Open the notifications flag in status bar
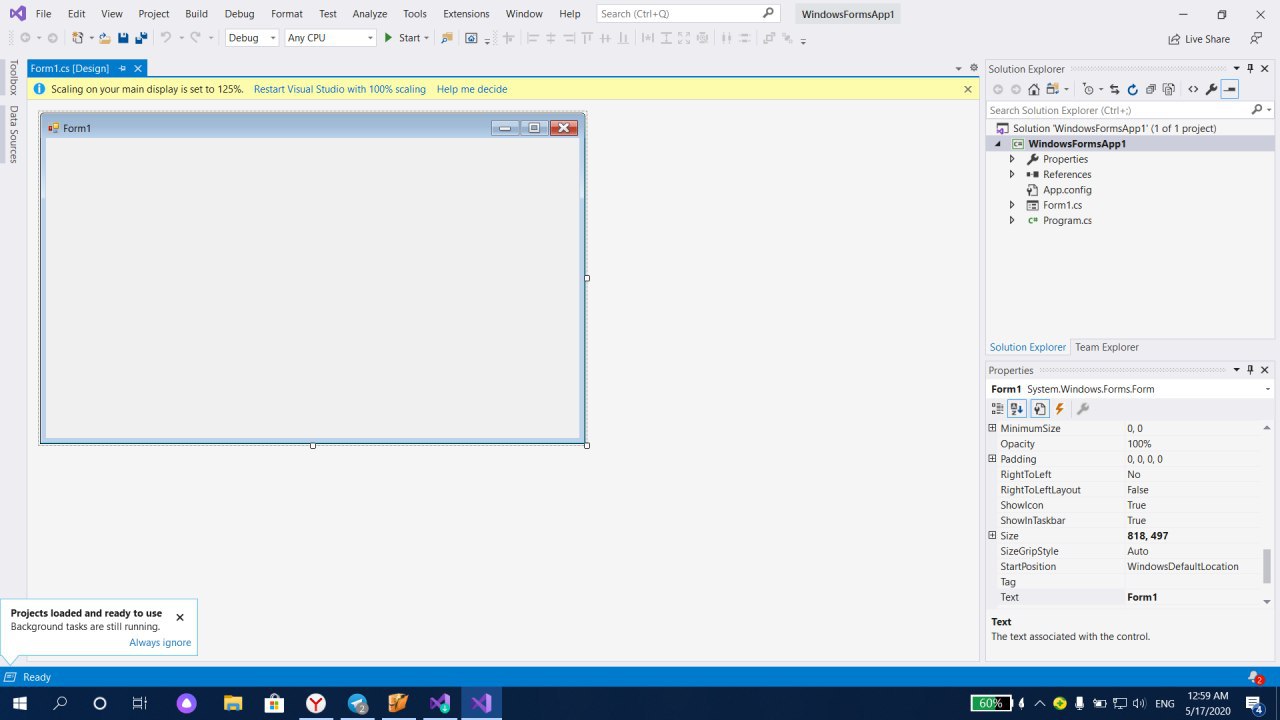 tap(1254, 677)
